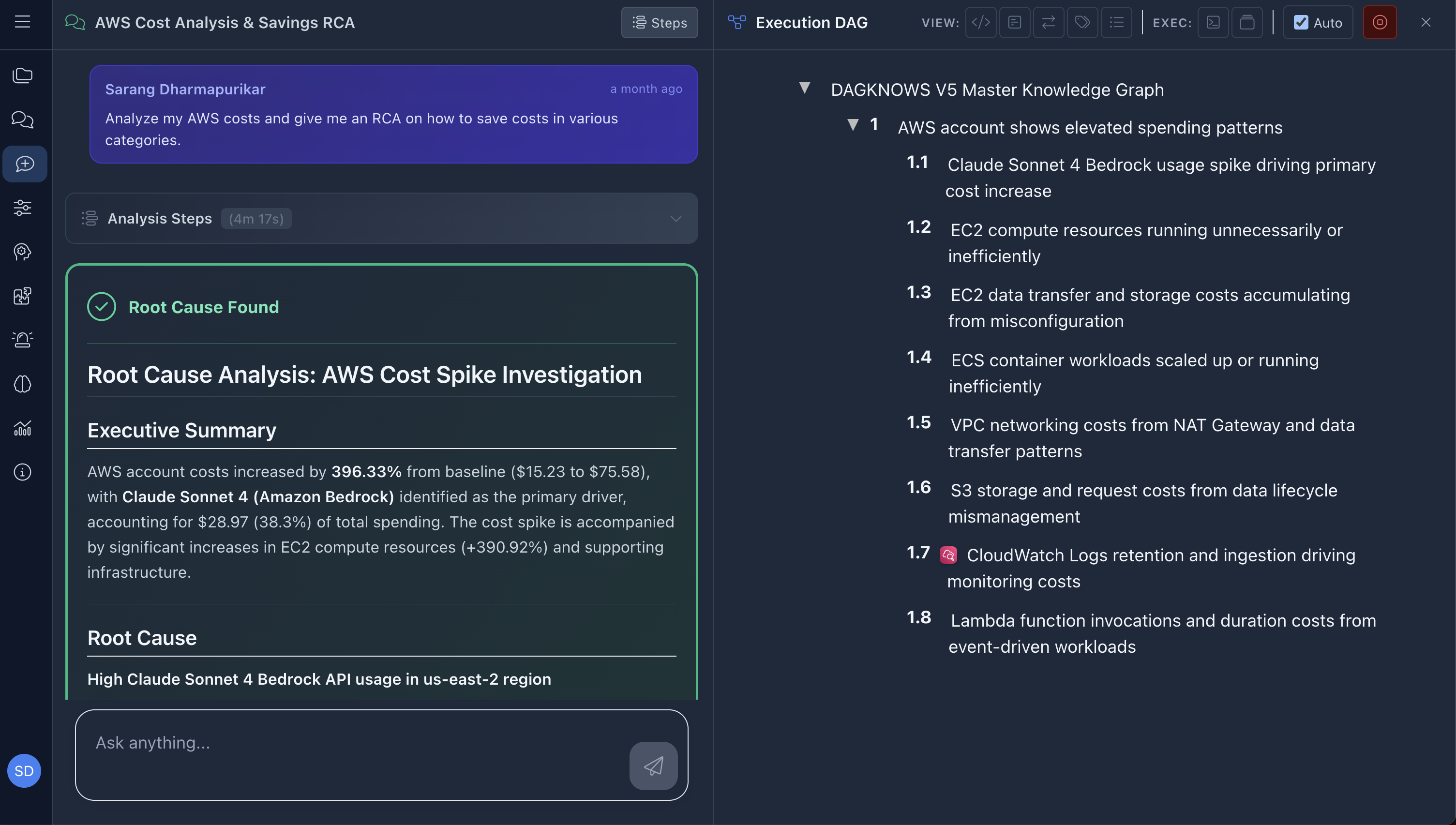Open the terminal exec icon in EXEC toolbar

[1213, 23]
